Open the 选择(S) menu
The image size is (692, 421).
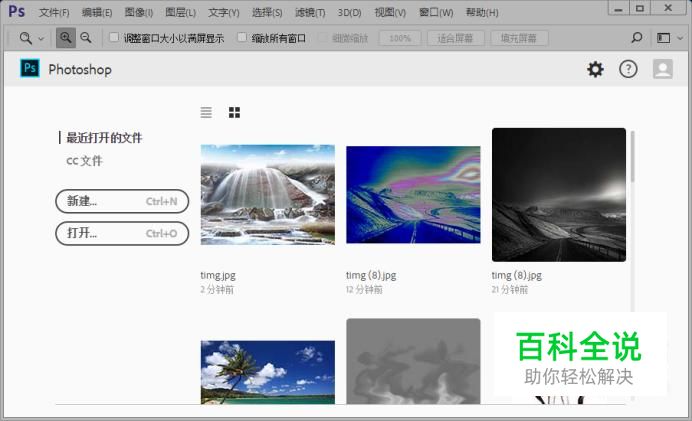coord(267,12)
